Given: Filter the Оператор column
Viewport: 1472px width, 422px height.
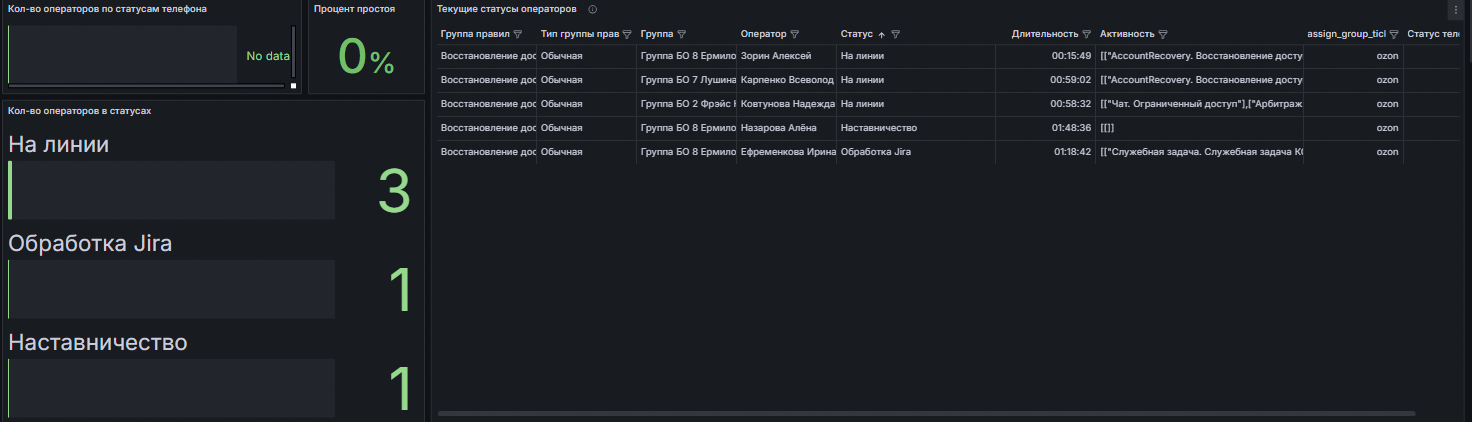Looking at the screenshot, I should [x=795, y=34].
